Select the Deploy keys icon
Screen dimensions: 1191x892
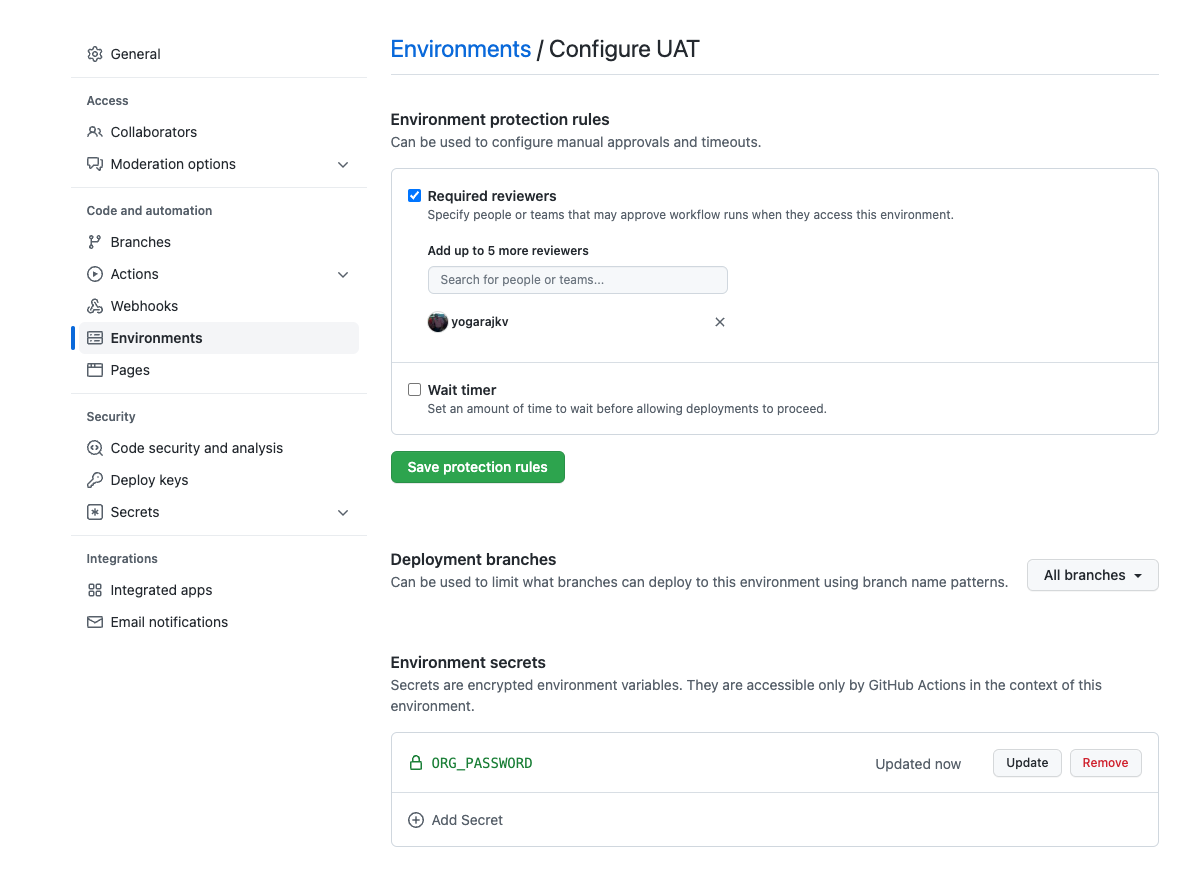(x=94, y=480)
